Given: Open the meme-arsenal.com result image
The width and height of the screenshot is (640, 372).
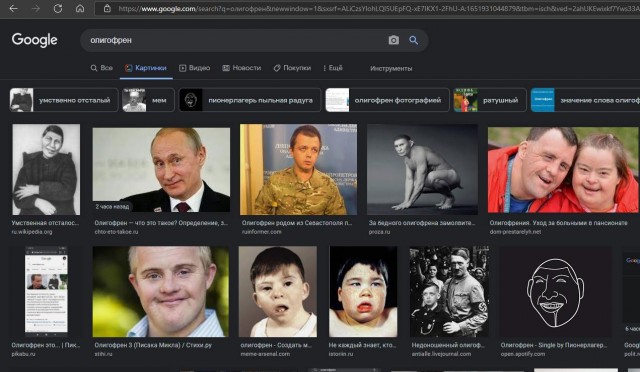Looking at the screenshot, I should pos(278,292).
